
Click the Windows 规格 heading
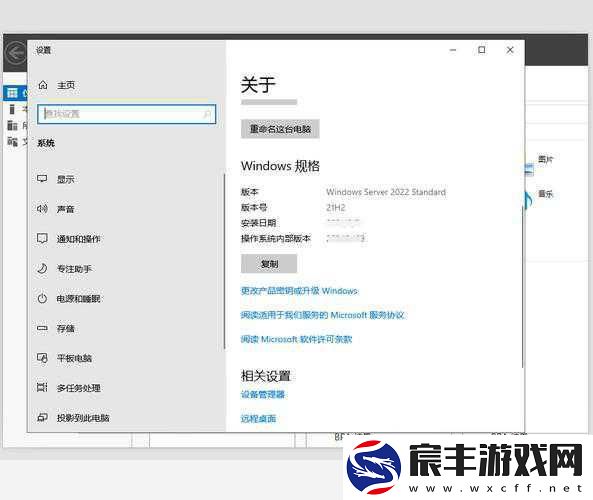pos(280,166)
